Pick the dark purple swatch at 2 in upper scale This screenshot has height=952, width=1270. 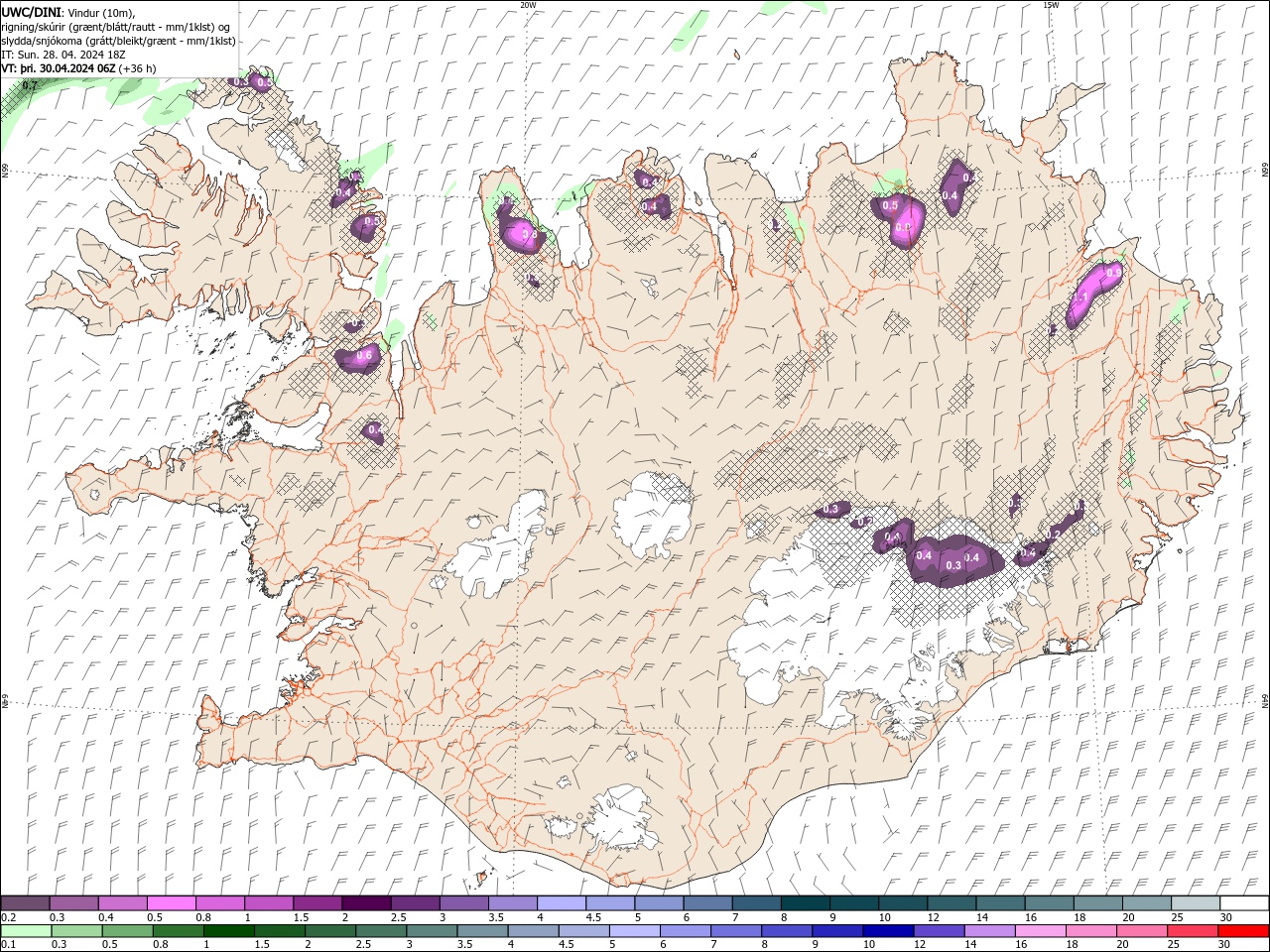[x=366, y=903]
